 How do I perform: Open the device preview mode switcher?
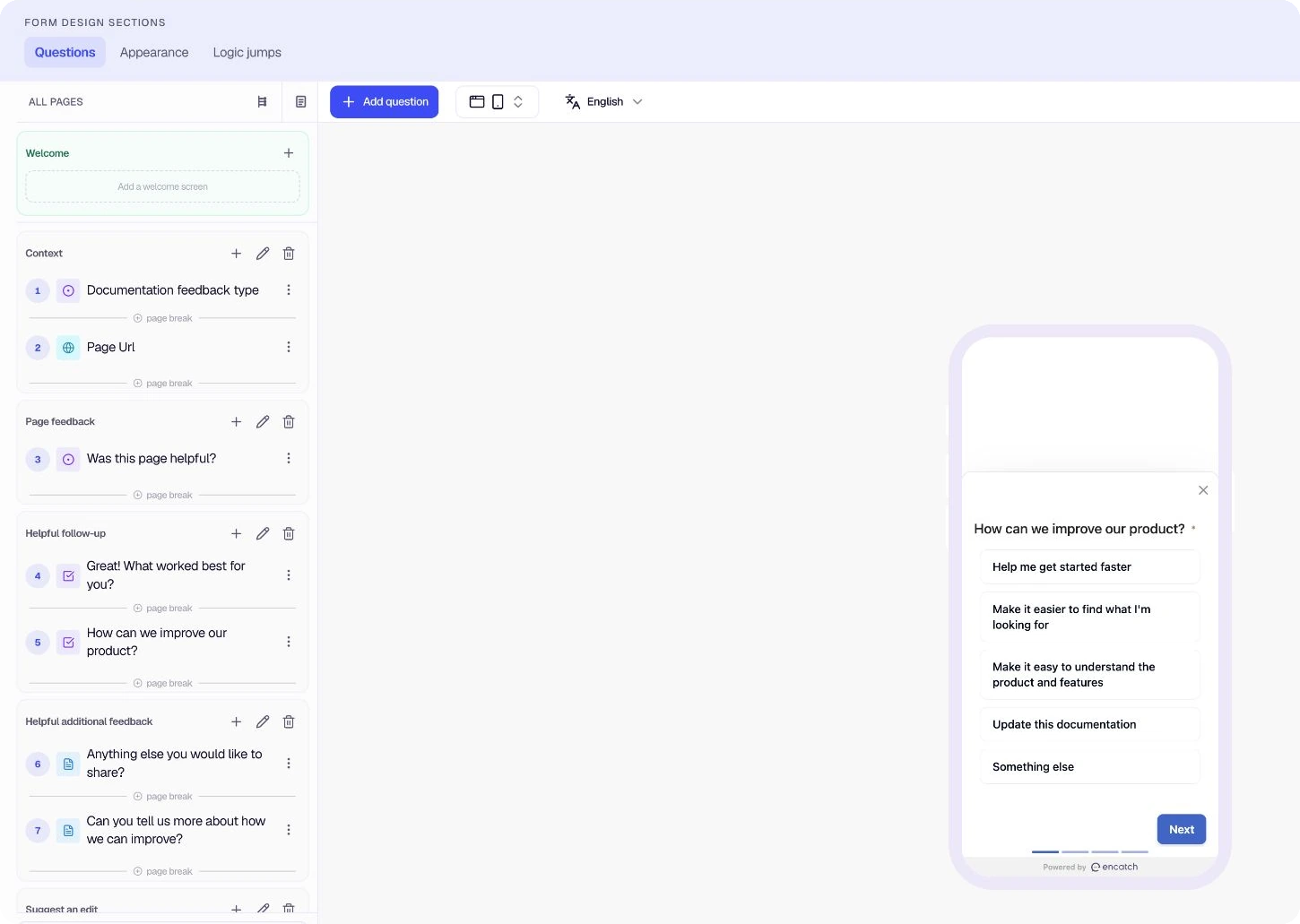point(497,102)
